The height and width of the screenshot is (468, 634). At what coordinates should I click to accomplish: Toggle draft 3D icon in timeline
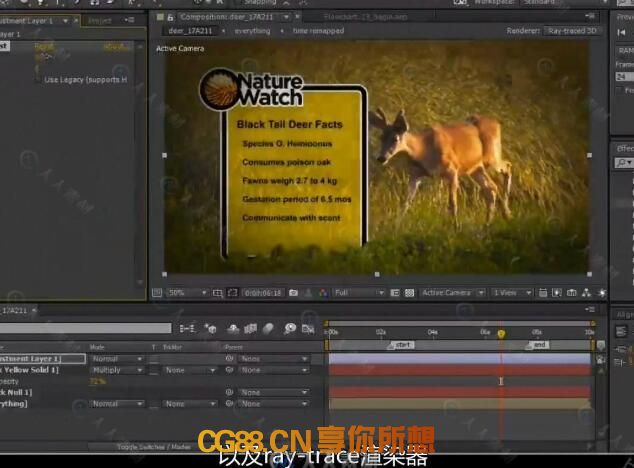(x=210, y=328)
